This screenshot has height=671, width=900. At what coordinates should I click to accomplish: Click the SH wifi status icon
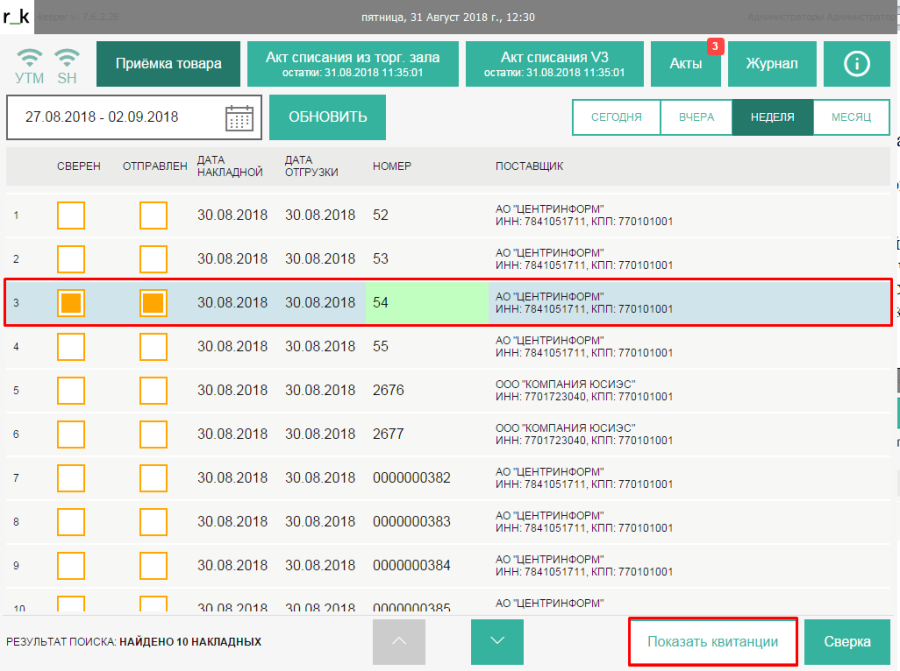pos(67,63)
